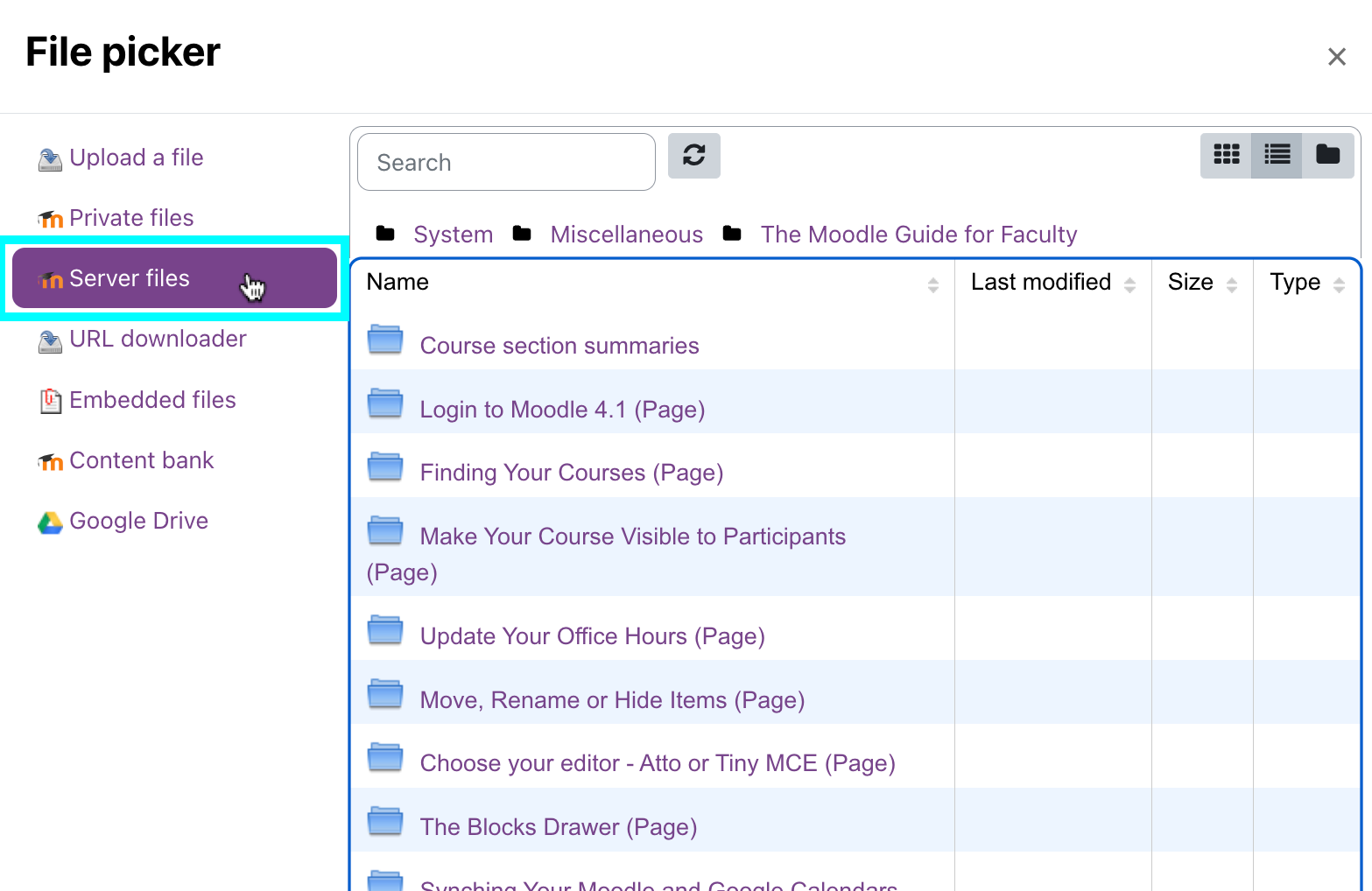Viewport: 1372px width, 891px height.
Task: Sort by Size column arrows
Action: [x=1232, y=284]
